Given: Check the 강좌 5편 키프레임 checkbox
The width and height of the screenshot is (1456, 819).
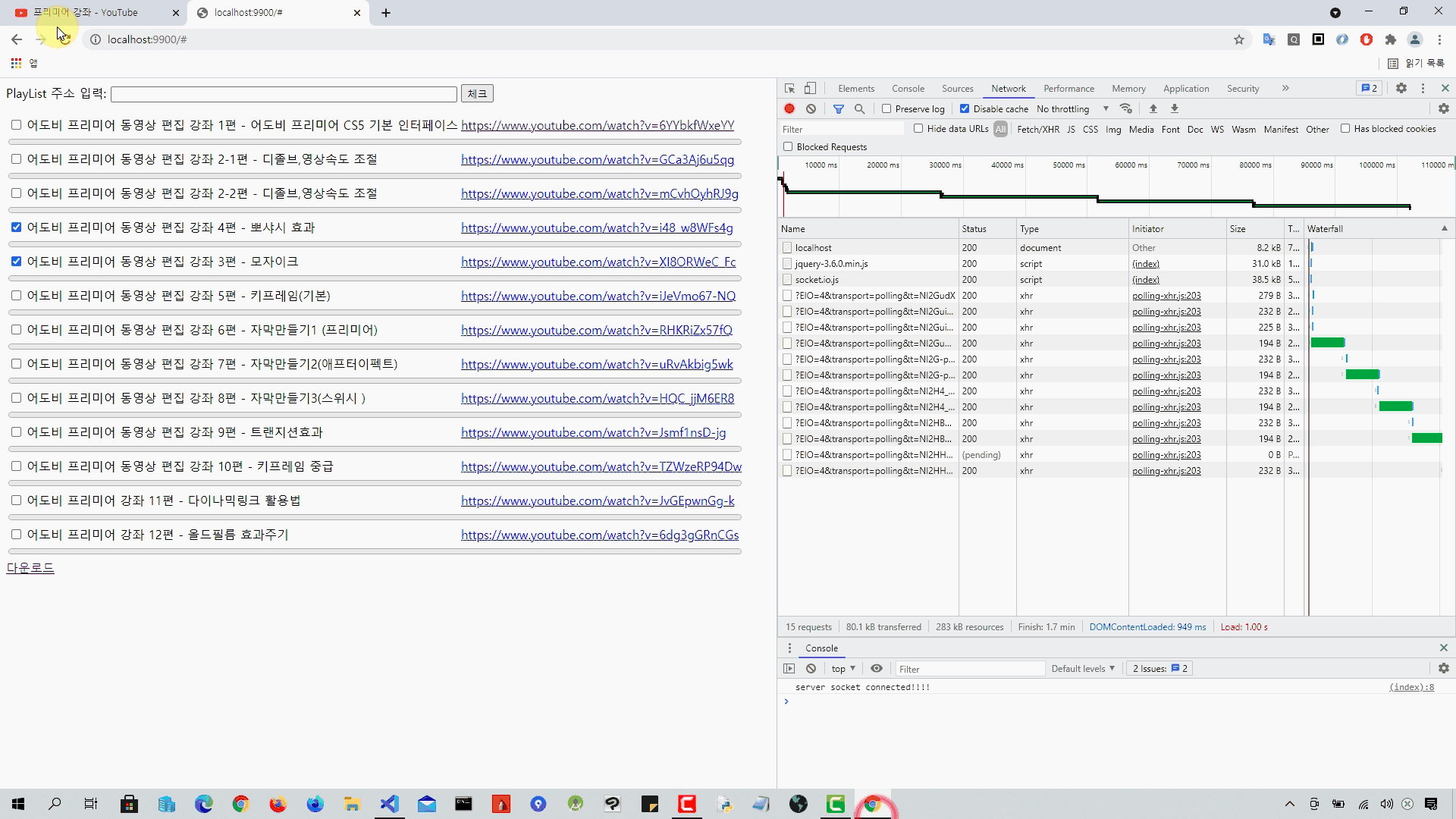Looking at the screenshot, I should click(x=16, y=296).
